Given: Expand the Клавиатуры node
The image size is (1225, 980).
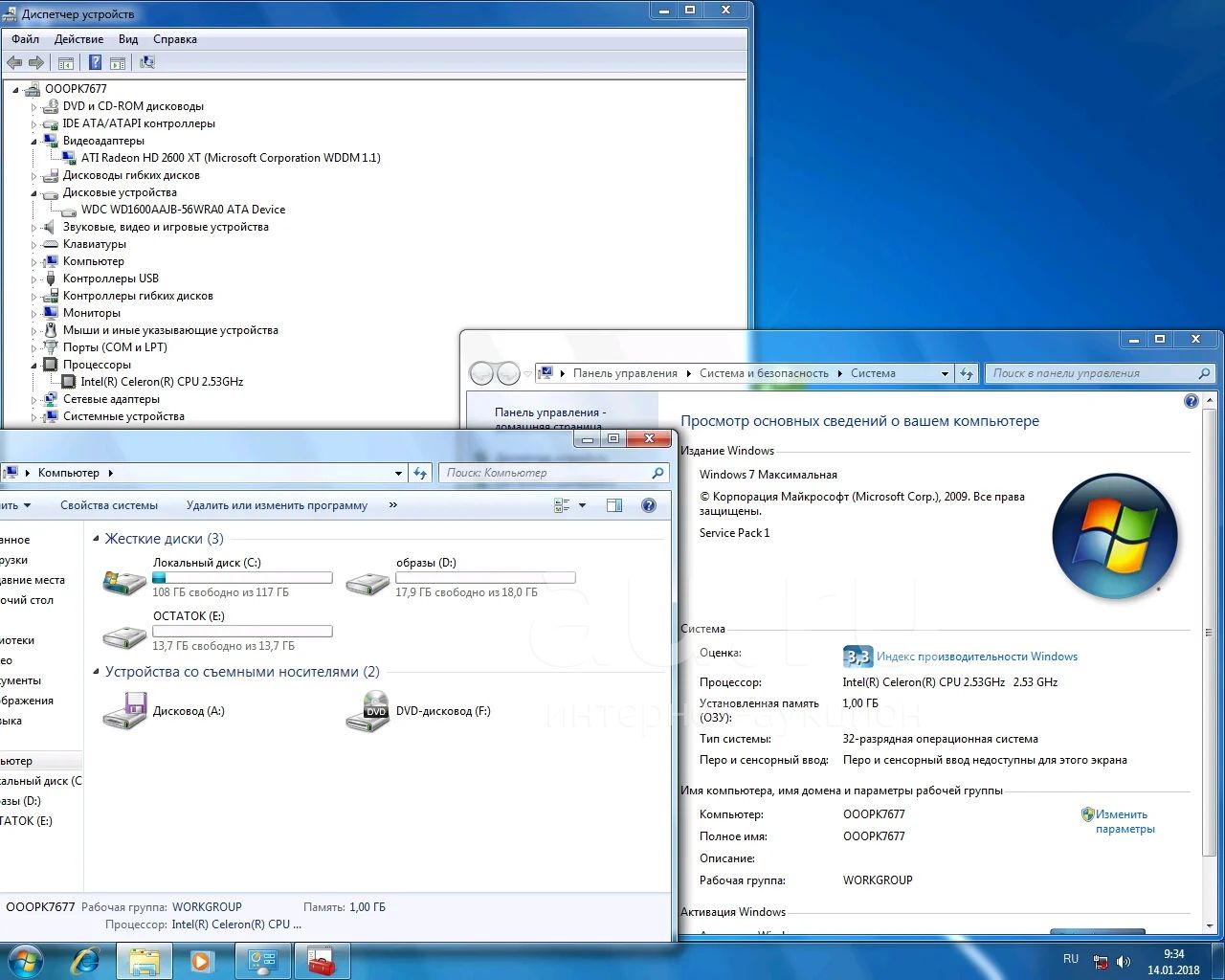Looking at the screenshot, I should [x=33, y=245].
